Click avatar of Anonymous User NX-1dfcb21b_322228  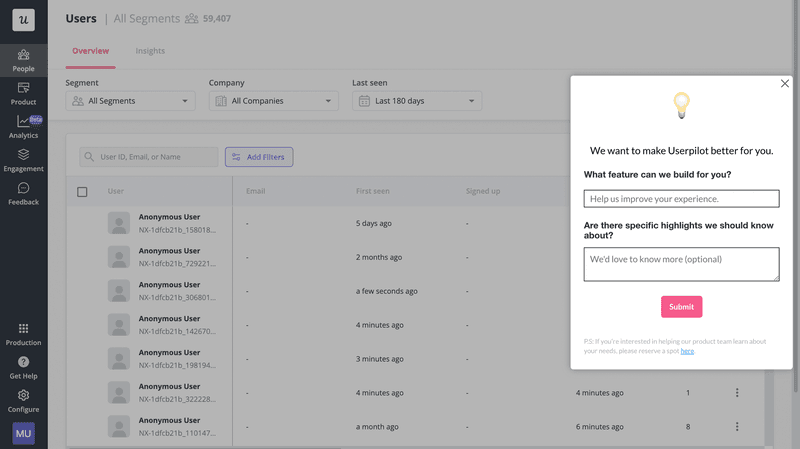(x=119, y=393)
